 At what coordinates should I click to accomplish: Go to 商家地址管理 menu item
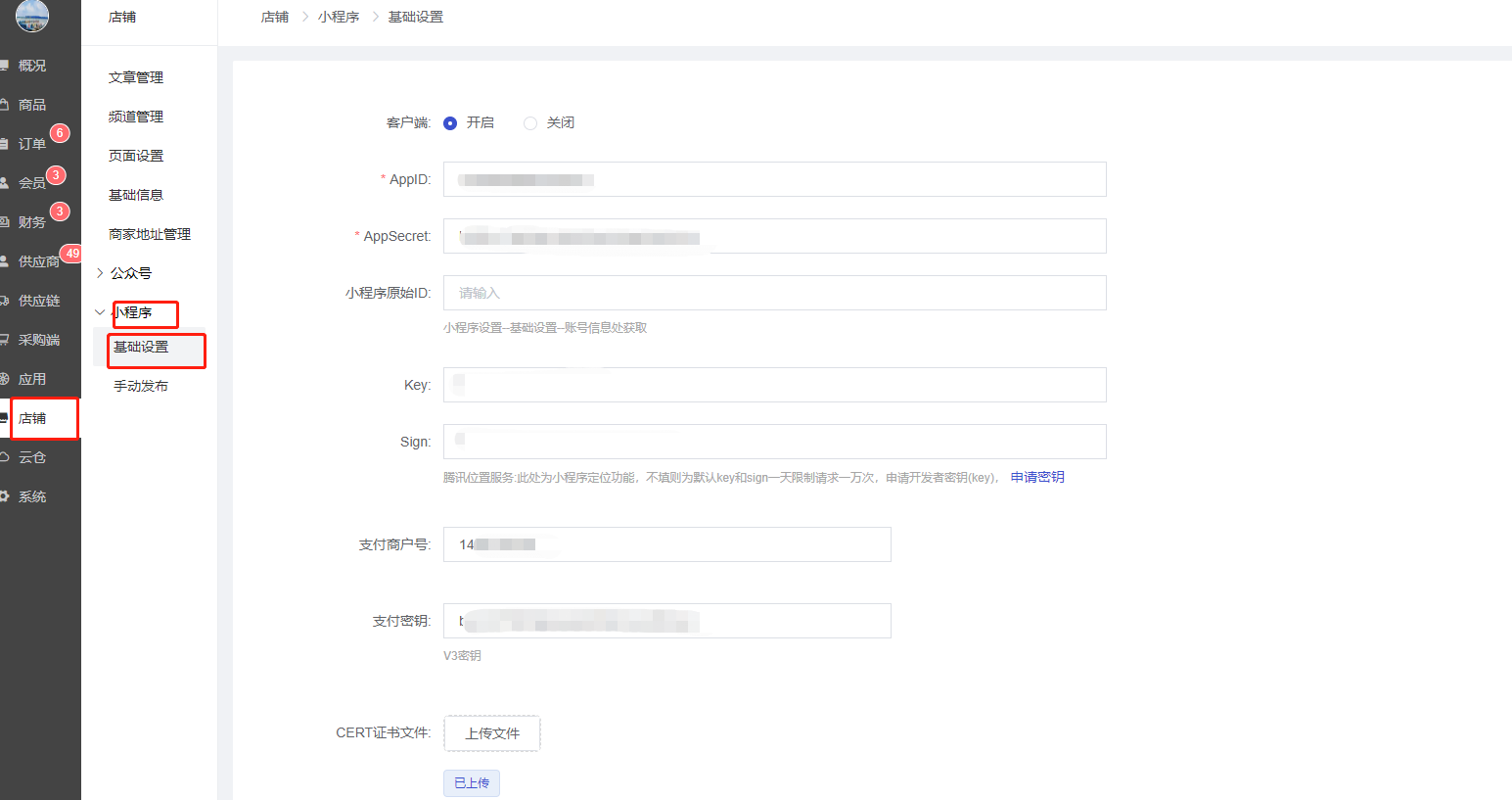(x=150, y=234)
